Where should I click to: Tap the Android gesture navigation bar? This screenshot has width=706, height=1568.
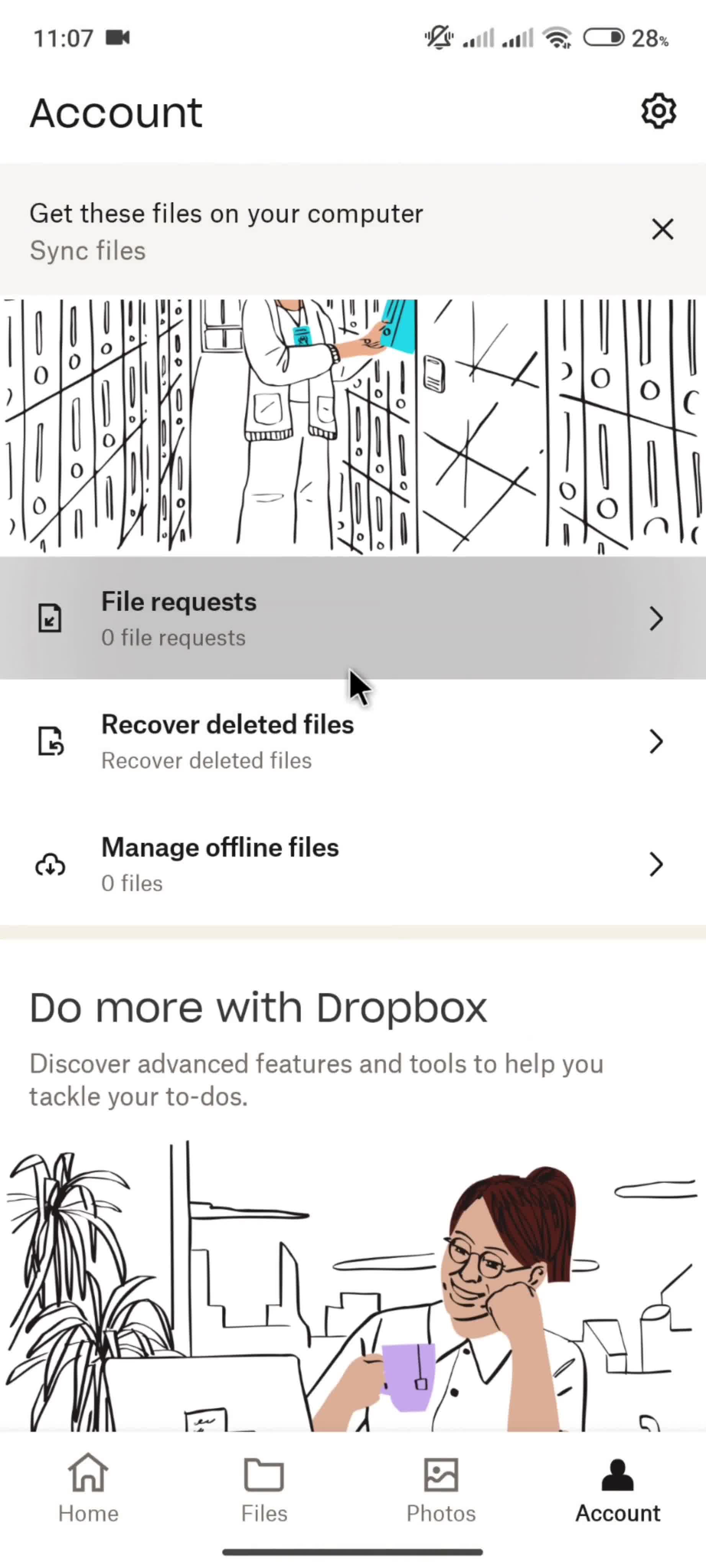click(352, 1552)
